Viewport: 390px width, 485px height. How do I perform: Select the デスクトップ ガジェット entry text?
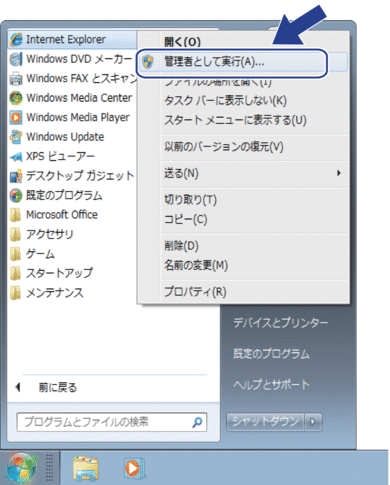click(x=80, y=176)
